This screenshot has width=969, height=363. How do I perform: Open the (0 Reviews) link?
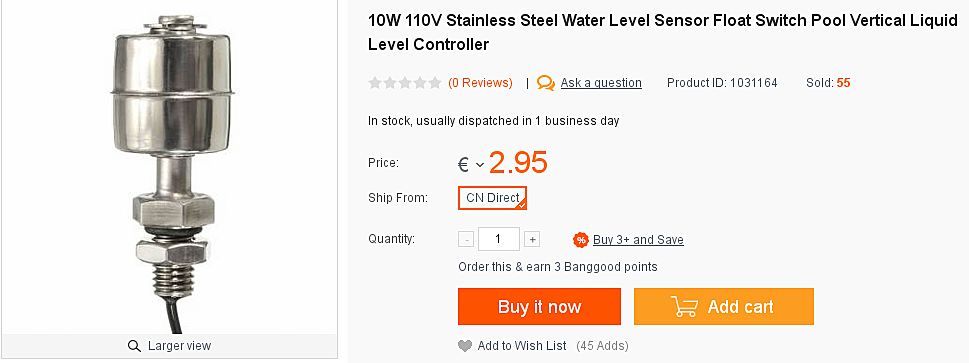(480, 83)
